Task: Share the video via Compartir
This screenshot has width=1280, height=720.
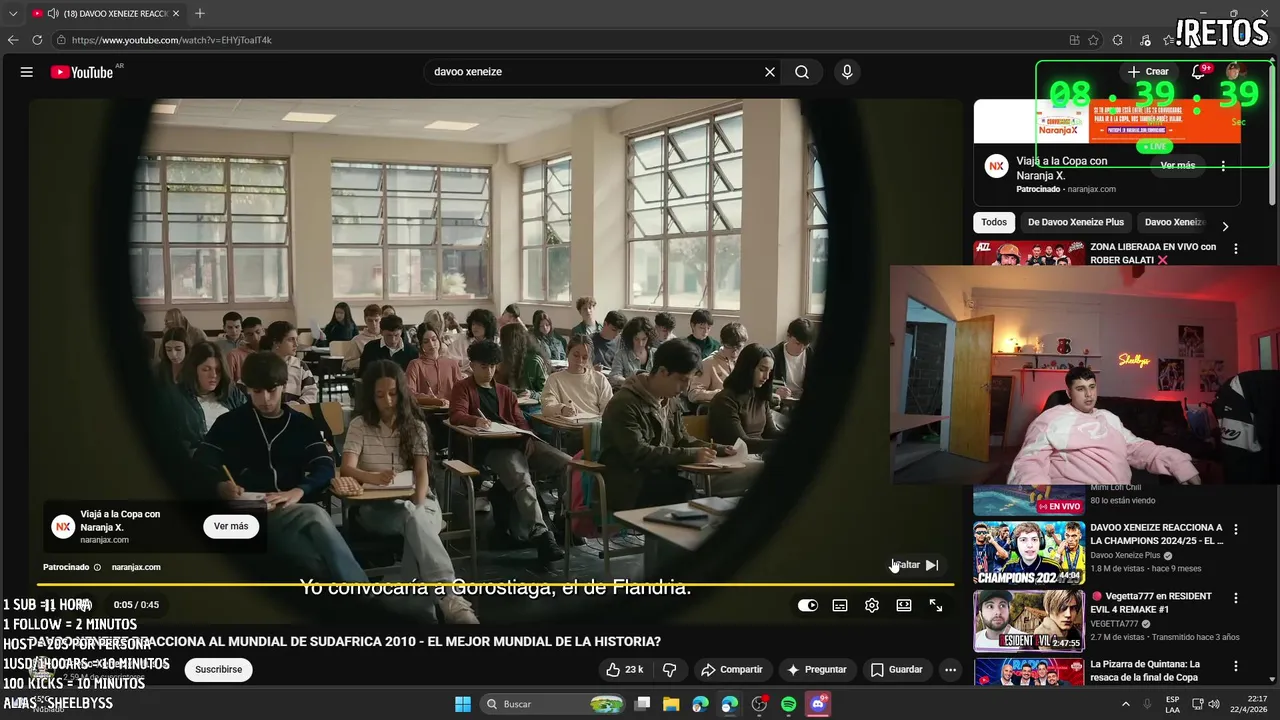Action: [732, 669]
